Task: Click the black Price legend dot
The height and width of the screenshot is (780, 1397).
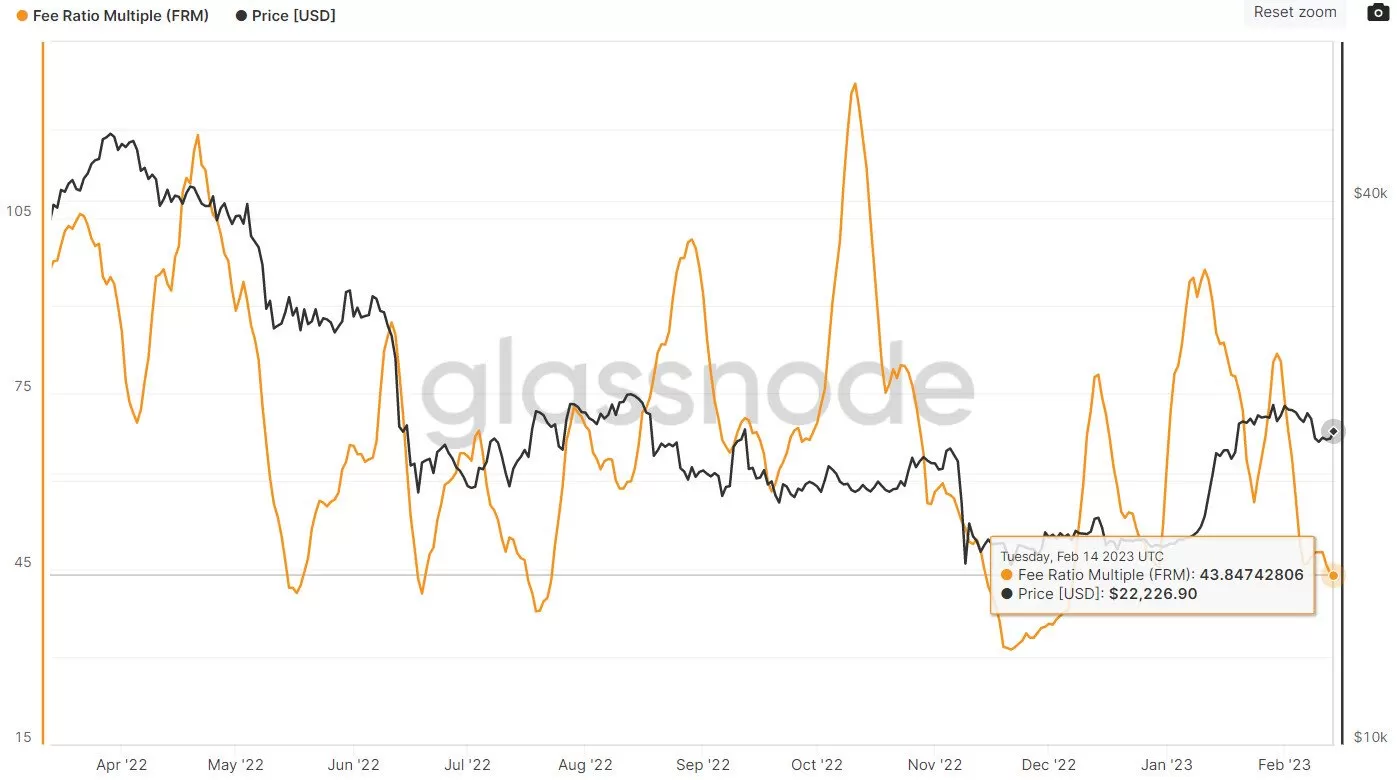Action: (241, 16)
